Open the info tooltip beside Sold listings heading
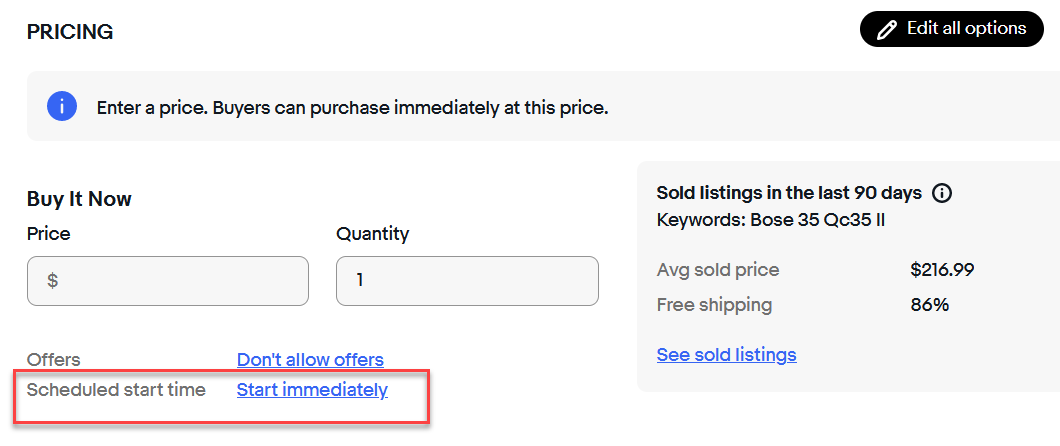Viewport: 1060px width, 446px height. (941, 193)
